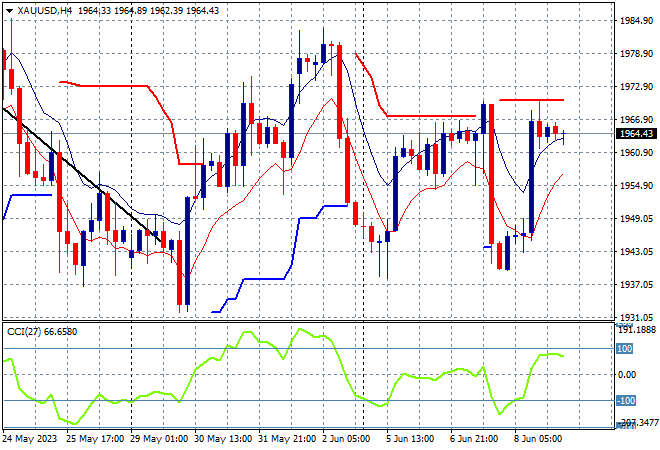This screenshot has width=660, height=450.
Task: Click the 1943.05 price axis label
Action: (636, 251)
